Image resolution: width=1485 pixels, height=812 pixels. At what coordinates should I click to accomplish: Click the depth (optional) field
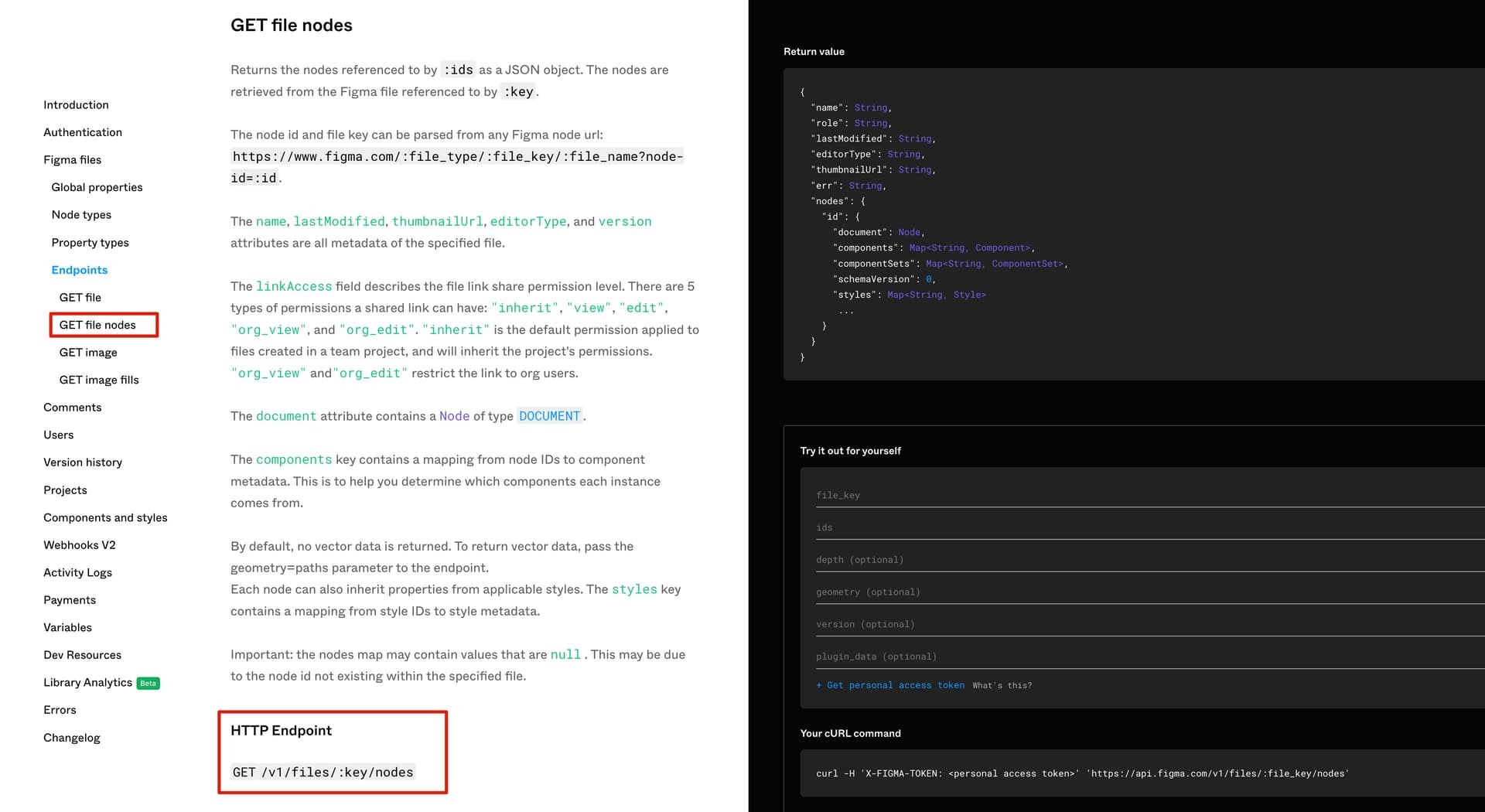1150,560
